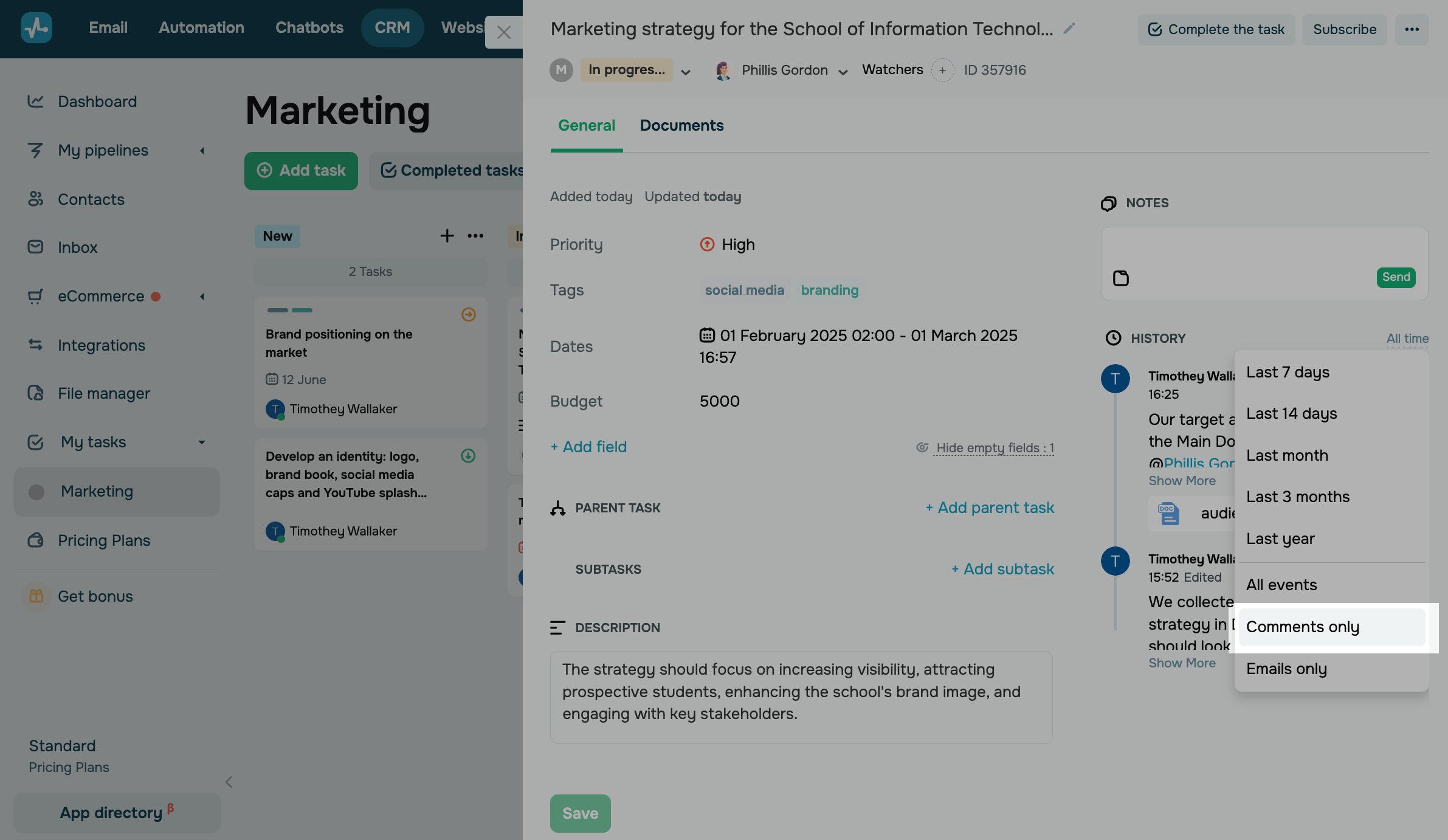Click the Add subtask link
Viewport: 1448px width, 840px height.
(x=1002, y=569)
